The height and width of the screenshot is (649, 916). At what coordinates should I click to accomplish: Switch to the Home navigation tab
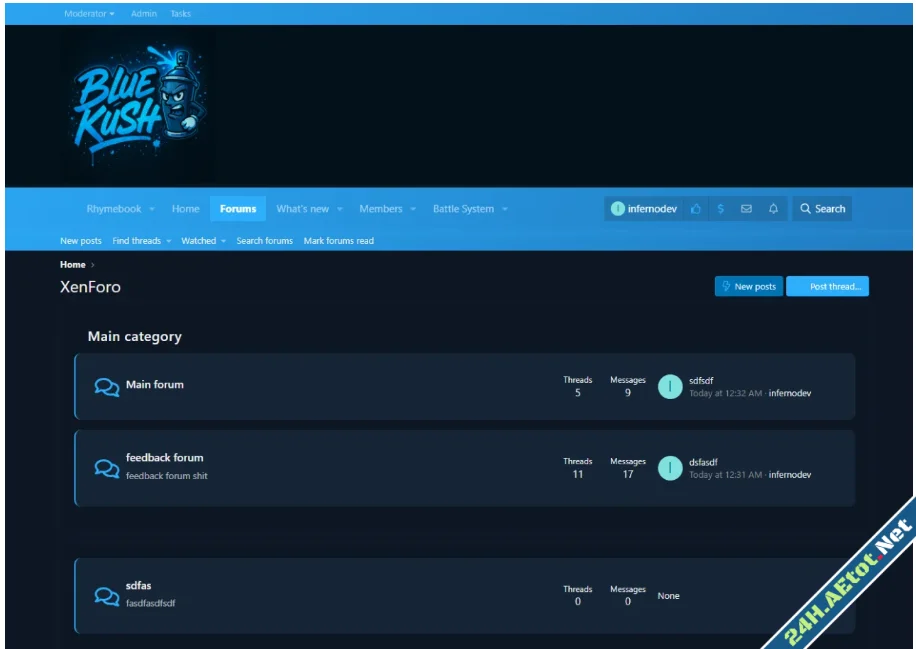(x=185, y=209)
